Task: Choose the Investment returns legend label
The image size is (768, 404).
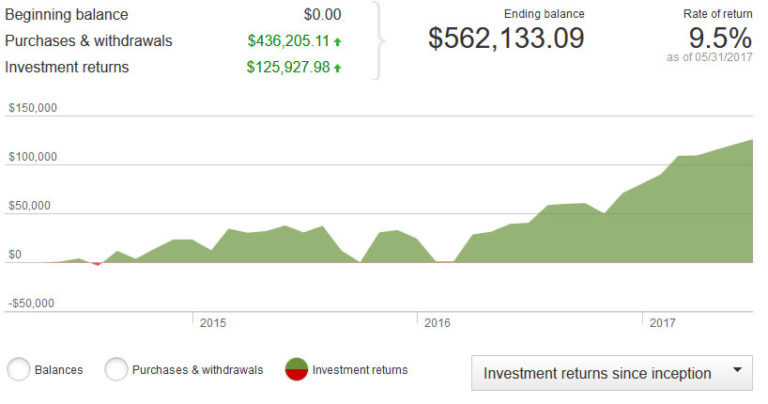Action: pos(360,370)
